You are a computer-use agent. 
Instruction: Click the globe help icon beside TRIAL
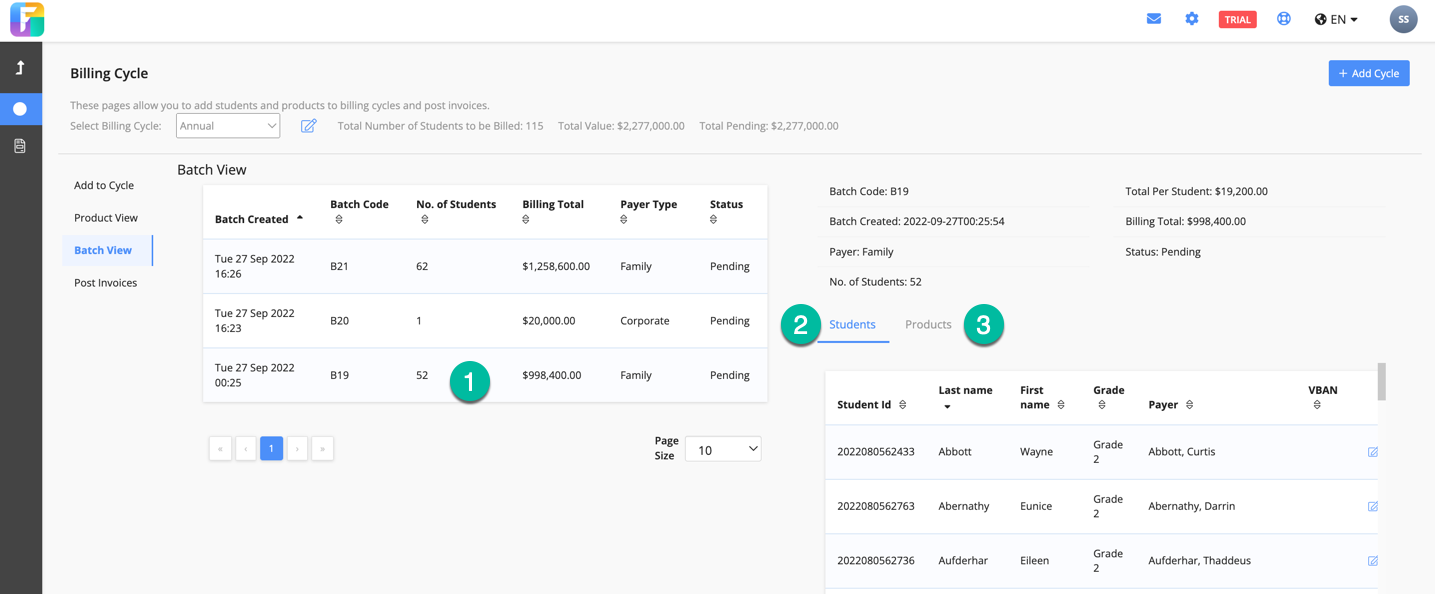[1283, 19]
